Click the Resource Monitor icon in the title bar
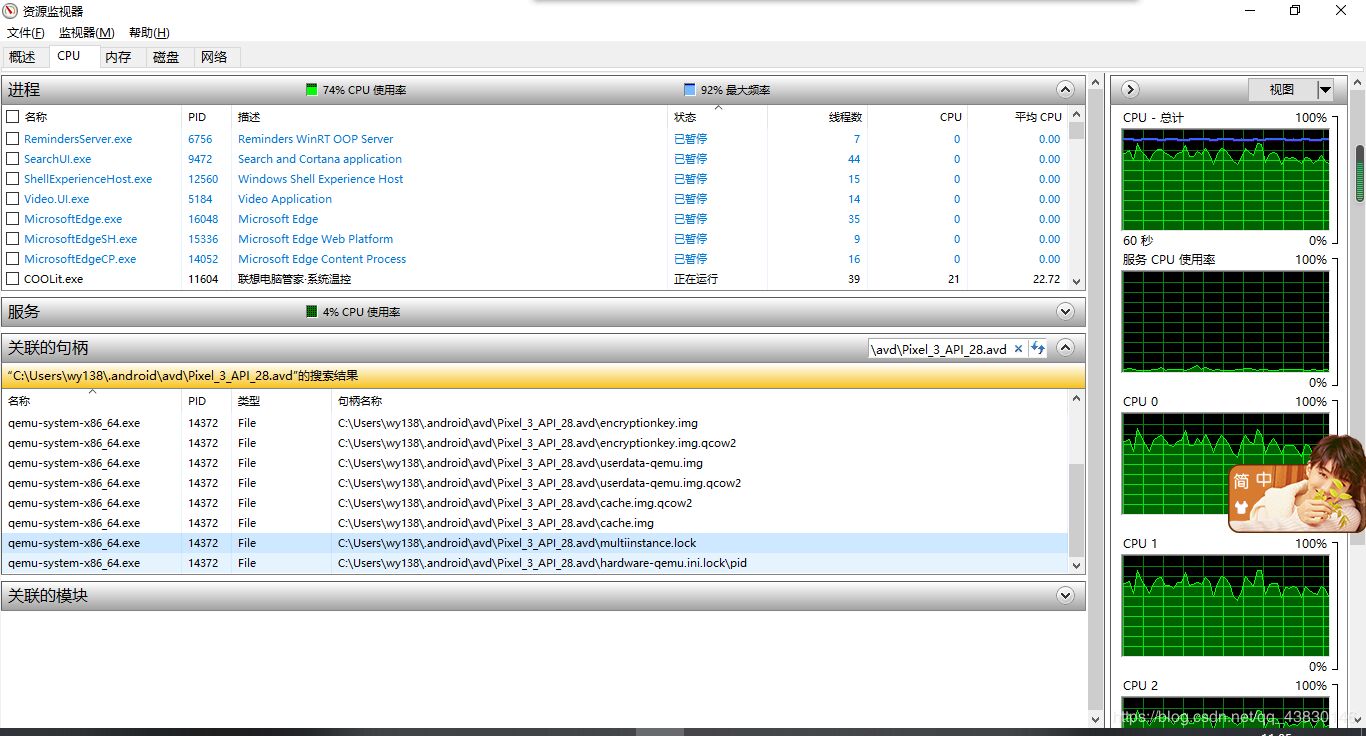Screen dimensions: 1366x736 pos(10,10)
